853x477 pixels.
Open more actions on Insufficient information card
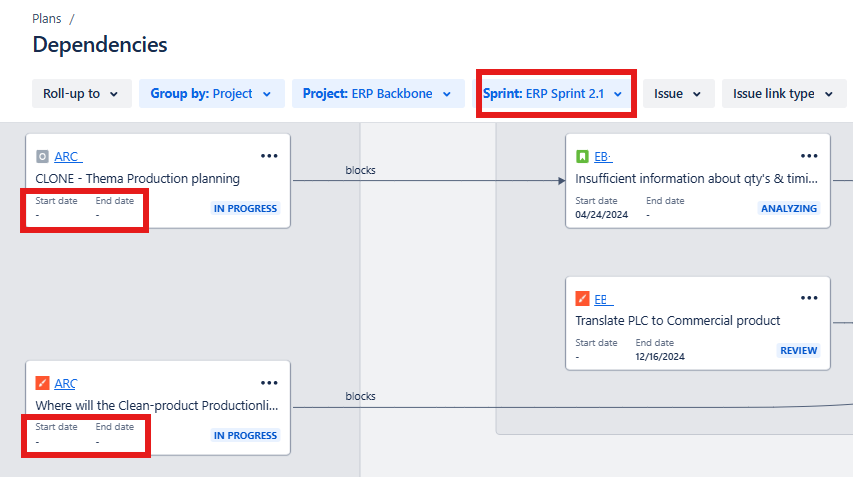click(x=809, y=156)
